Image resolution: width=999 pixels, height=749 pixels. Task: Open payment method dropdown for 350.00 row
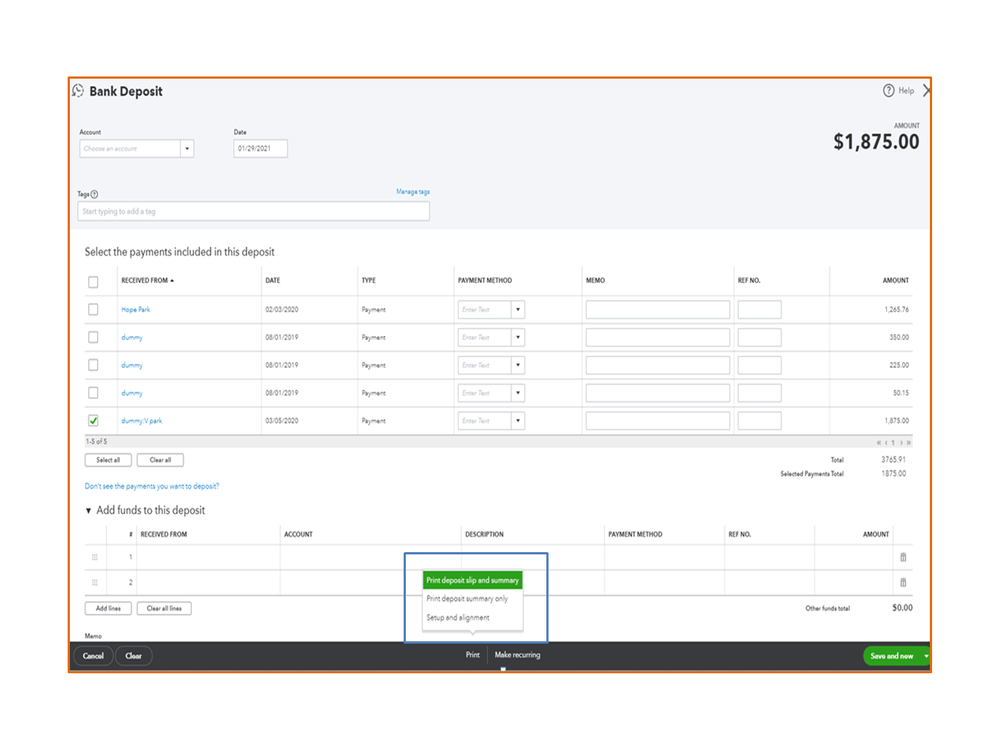[x=518, y=338]
